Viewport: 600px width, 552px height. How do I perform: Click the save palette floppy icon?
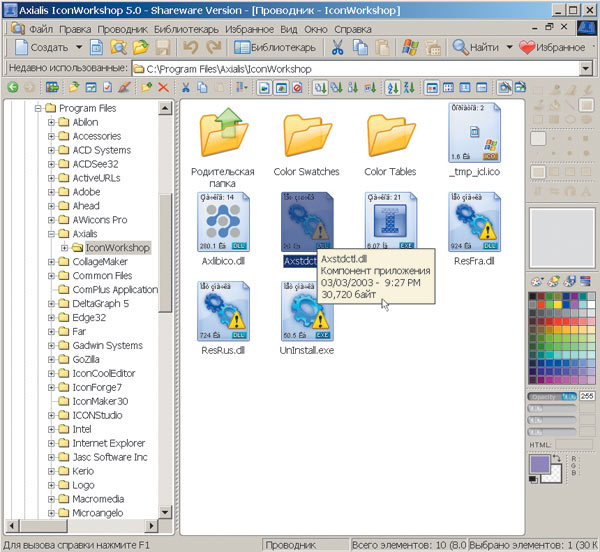point(569,281)
